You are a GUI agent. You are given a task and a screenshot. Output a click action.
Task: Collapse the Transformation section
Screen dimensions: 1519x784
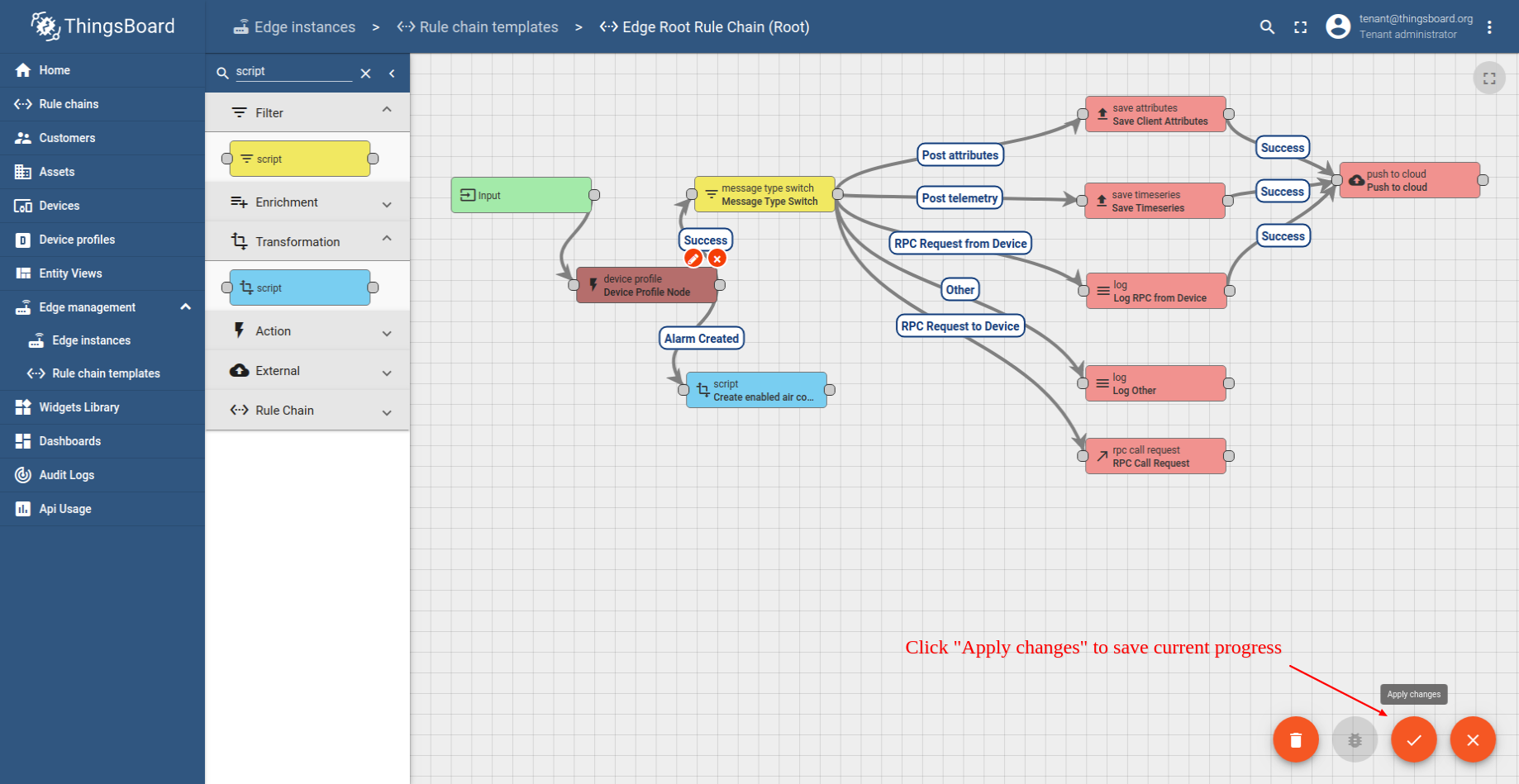coord(307,241)
